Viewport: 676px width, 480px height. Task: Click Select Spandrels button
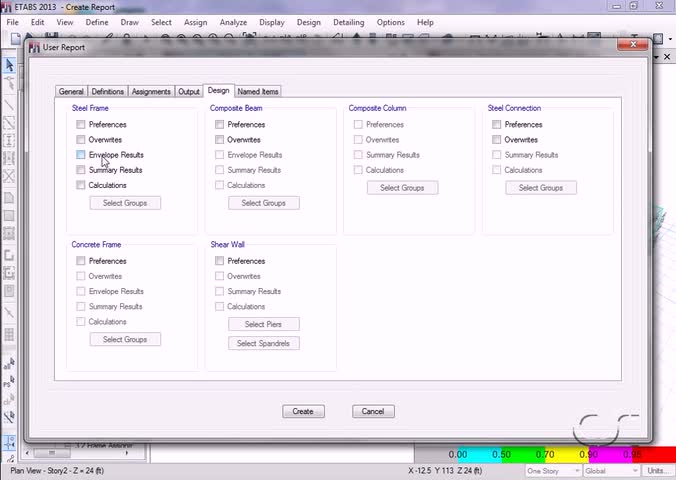pos(264,343)
